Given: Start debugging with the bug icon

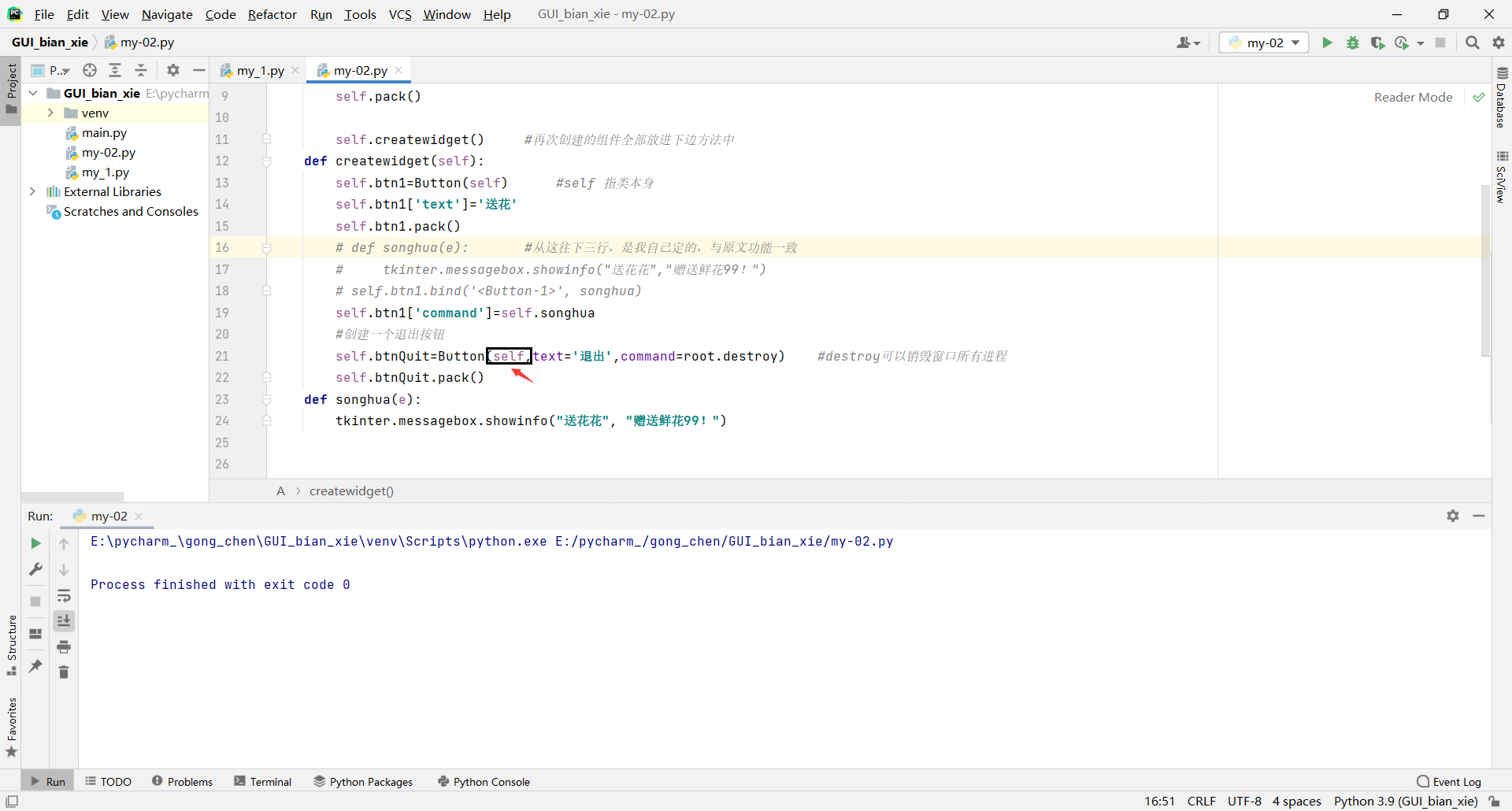Looking at the screenshot, I should pos(1352,43).
